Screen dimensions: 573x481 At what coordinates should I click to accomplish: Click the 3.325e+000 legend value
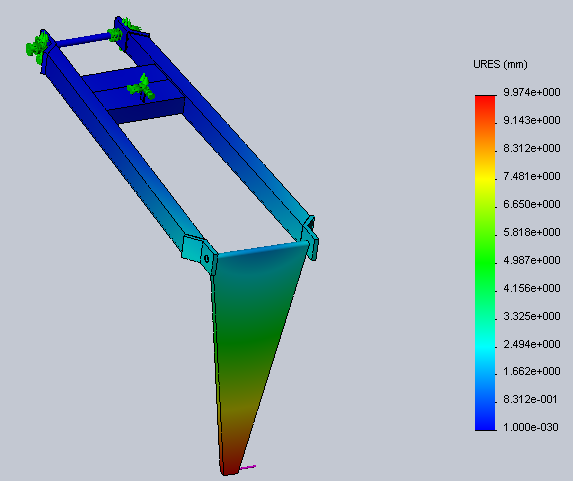point(532,316)
